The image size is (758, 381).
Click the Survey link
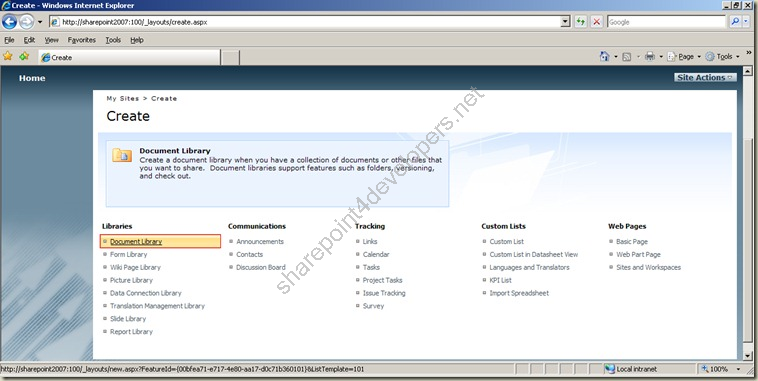[373, 306]
